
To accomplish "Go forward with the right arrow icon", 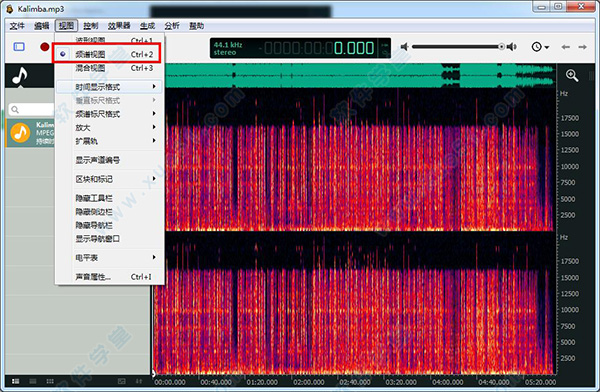I will click(x=582, y=47).
